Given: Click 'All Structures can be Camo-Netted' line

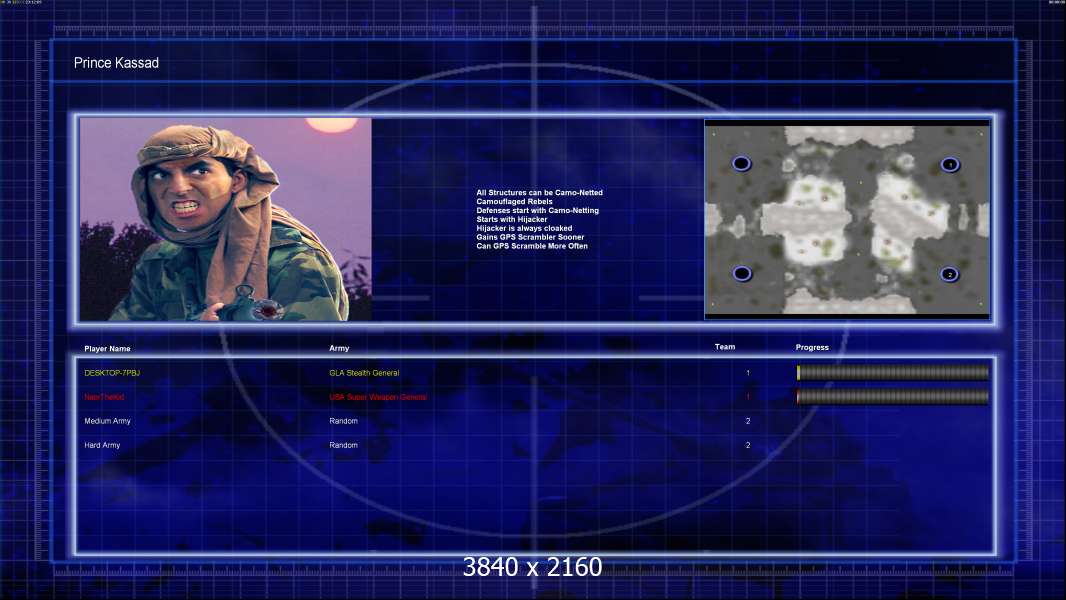Looking at the screenshot, I should click(x=540, y=193).
